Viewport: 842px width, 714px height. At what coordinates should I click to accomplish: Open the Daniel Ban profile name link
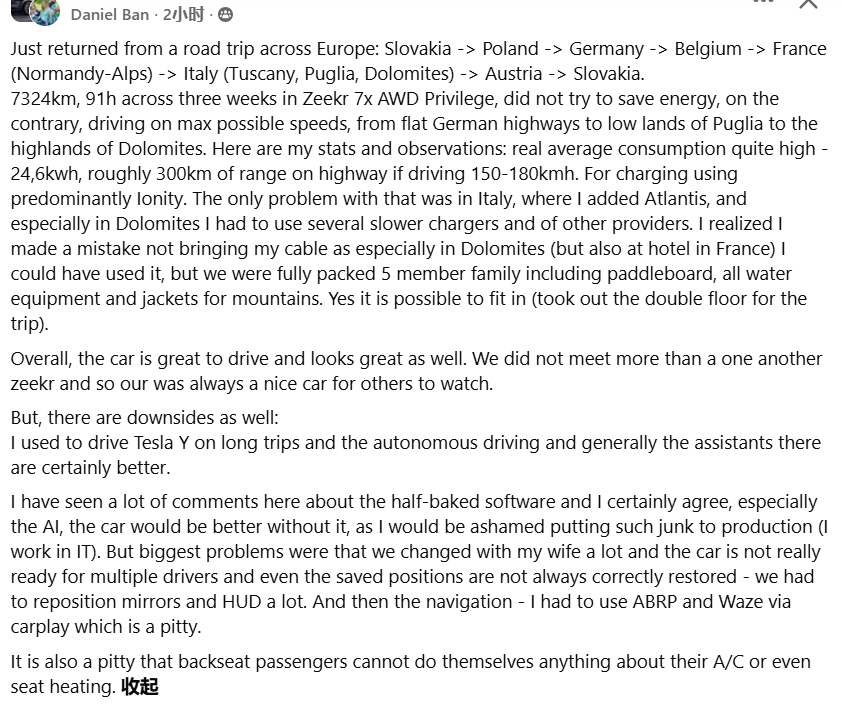click(110, 14)
